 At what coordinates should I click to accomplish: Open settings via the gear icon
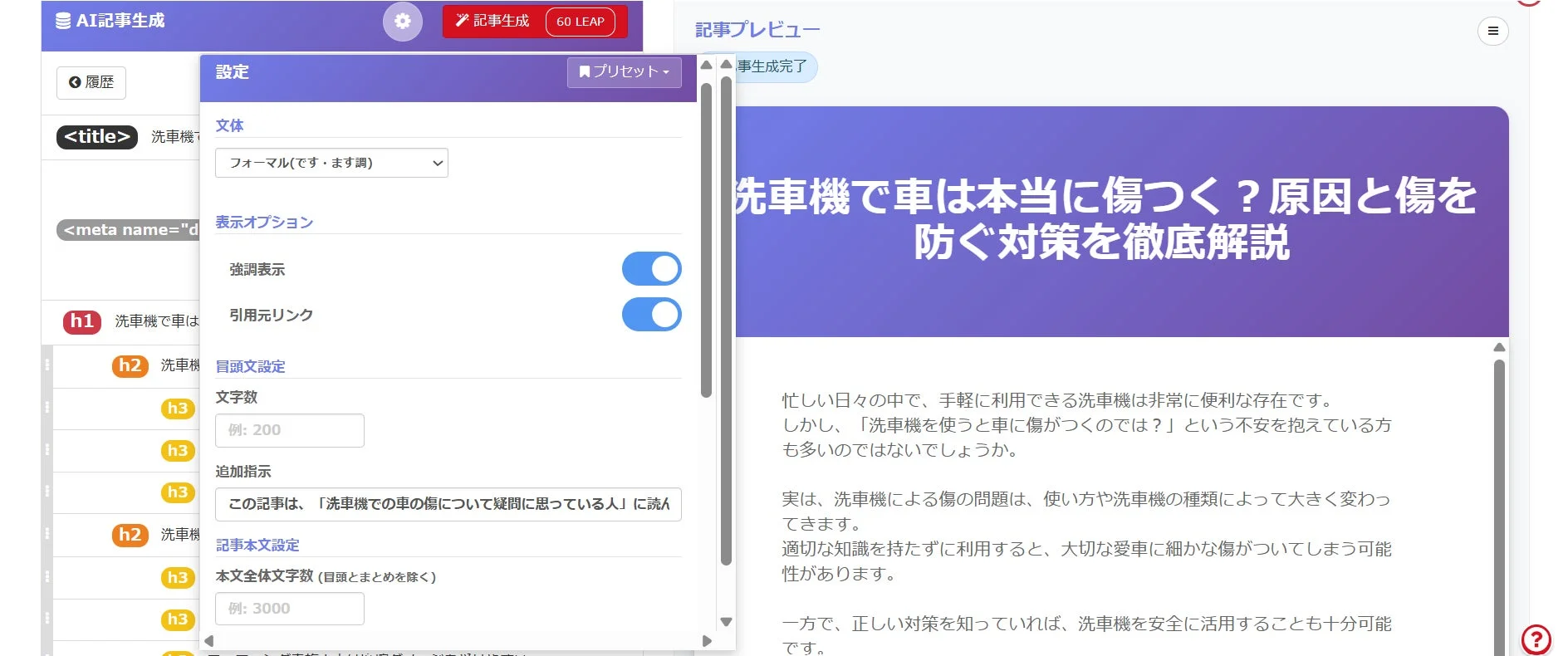[x=403, y=22]
